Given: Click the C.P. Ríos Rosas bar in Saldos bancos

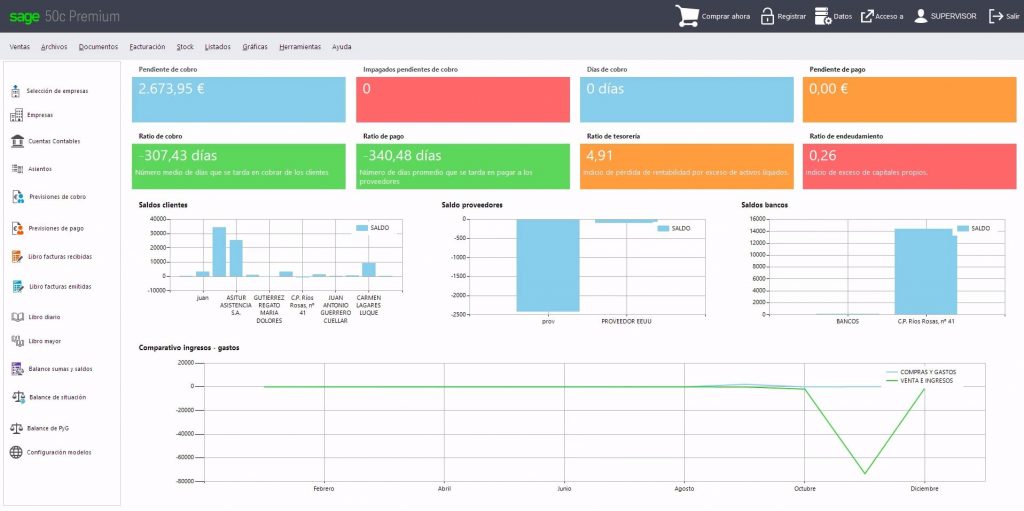Looking at the screenshot, I should click(x=925, y=271).
